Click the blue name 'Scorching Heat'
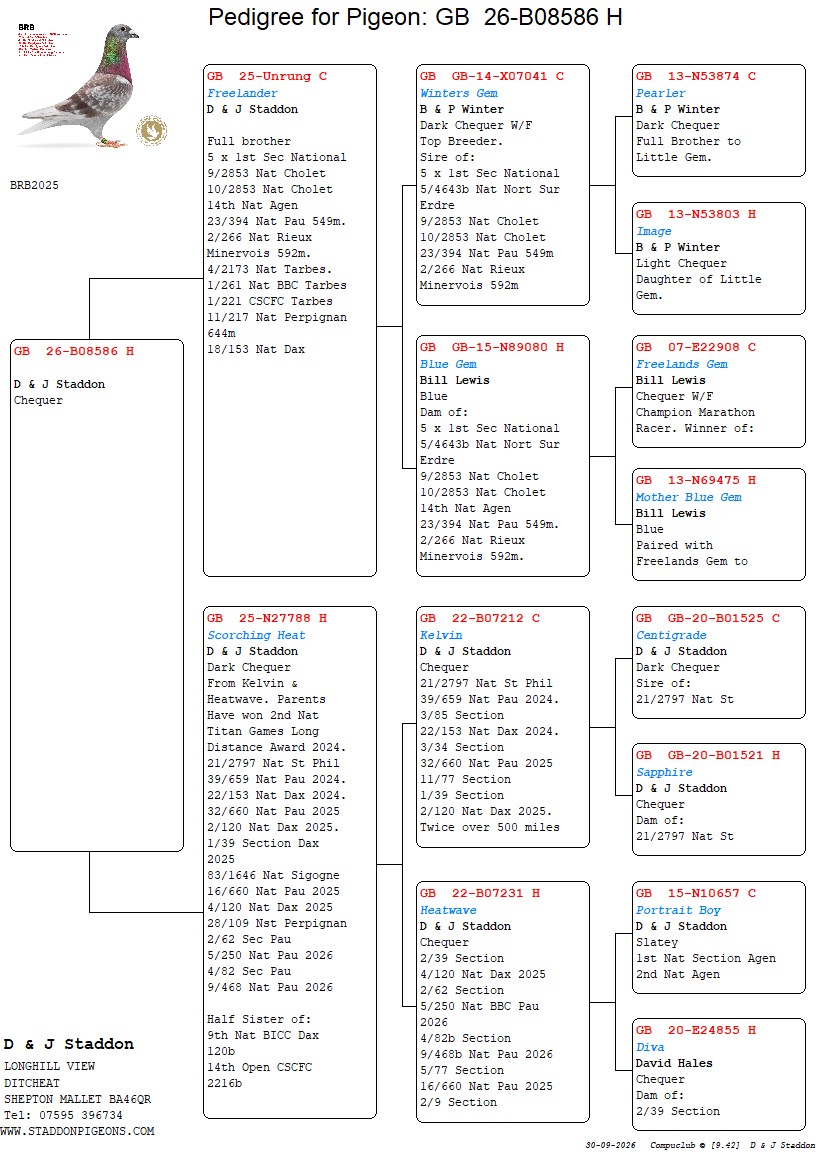This screenshot has width=816, height=1172. coord(256,635)
